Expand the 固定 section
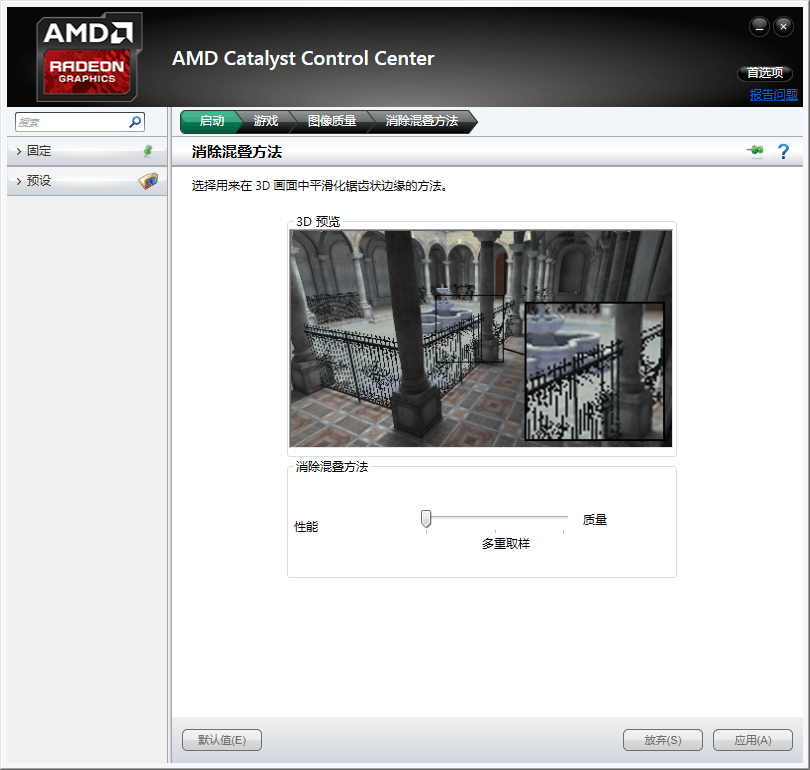Screen dimensions: 810x770 click(x=40, y=151)
